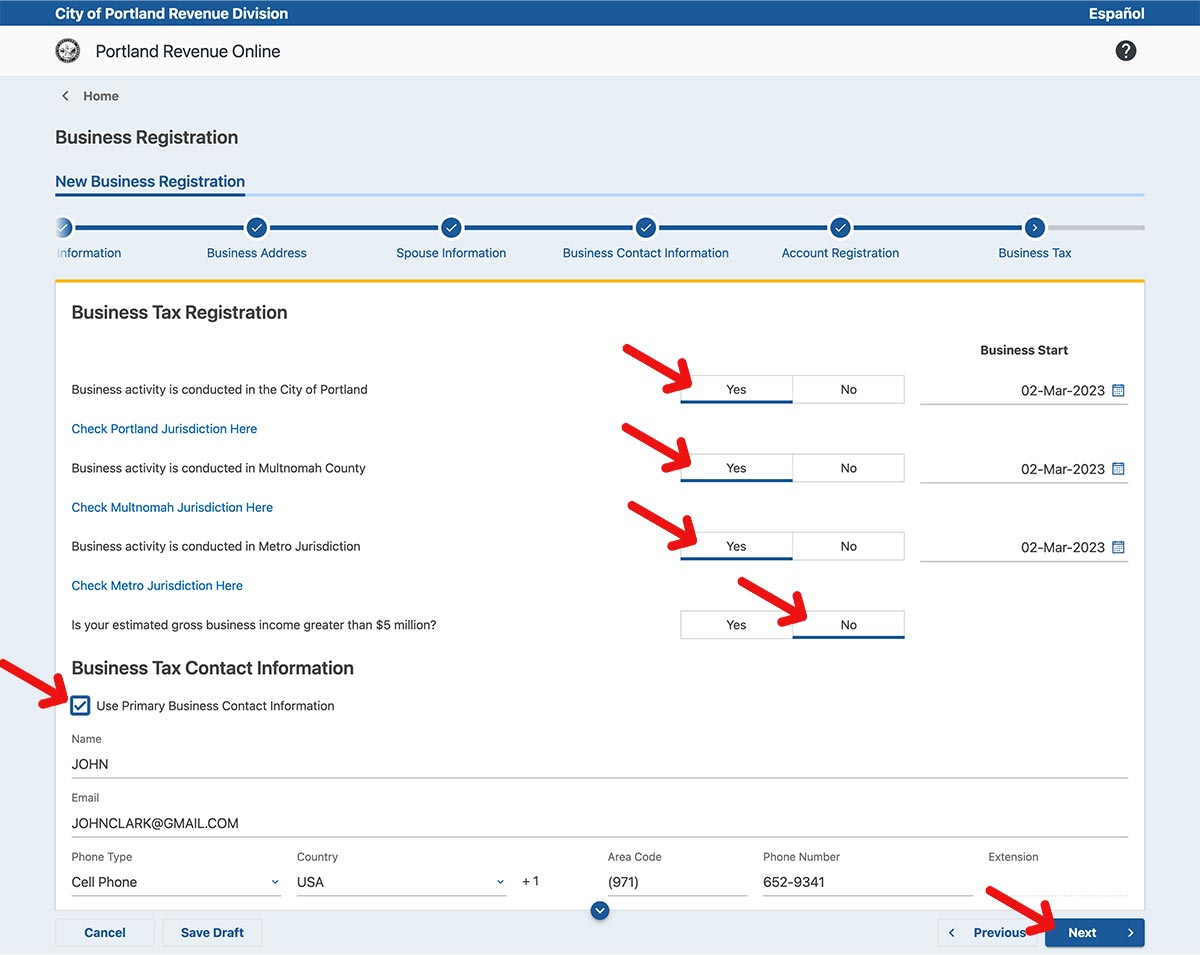1200x955 pixels.
Task: Expand the form using the down chevron button
Action: (x=600, y=910)
